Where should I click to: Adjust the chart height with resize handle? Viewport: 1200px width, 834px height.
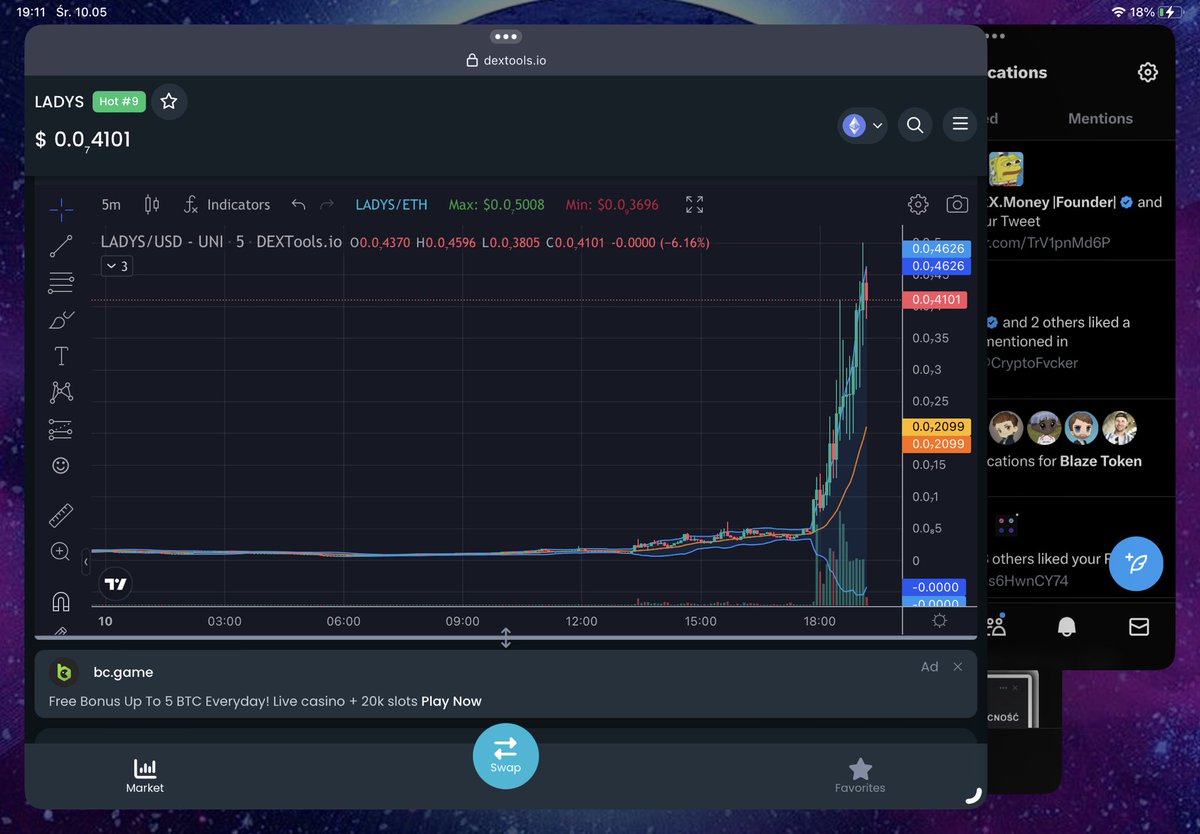point(506,638)
